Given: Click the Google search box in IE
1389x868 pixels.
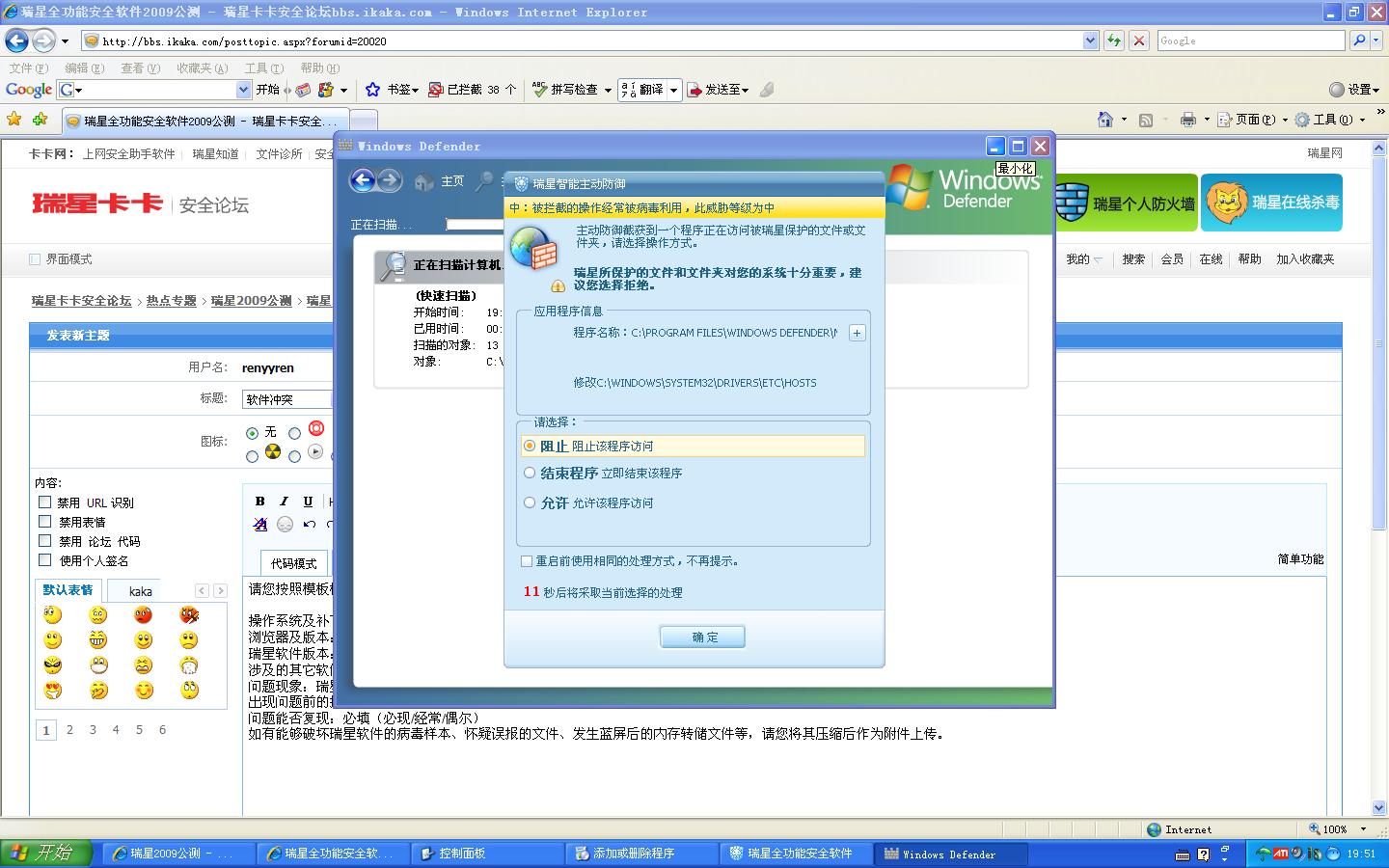Looking at the screenshot, I should click(1250, 41).
